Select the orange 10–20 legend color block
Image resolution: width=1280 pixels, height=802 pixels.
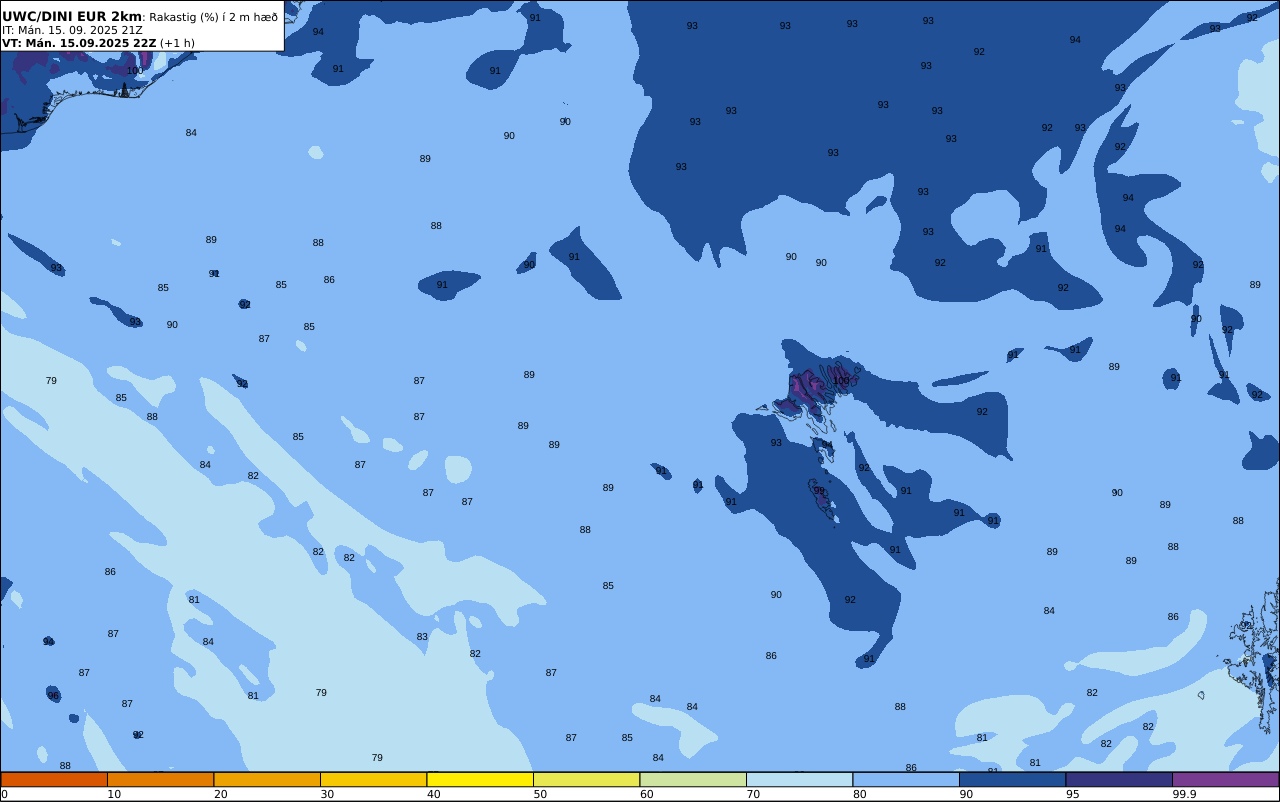coord(160,779)
